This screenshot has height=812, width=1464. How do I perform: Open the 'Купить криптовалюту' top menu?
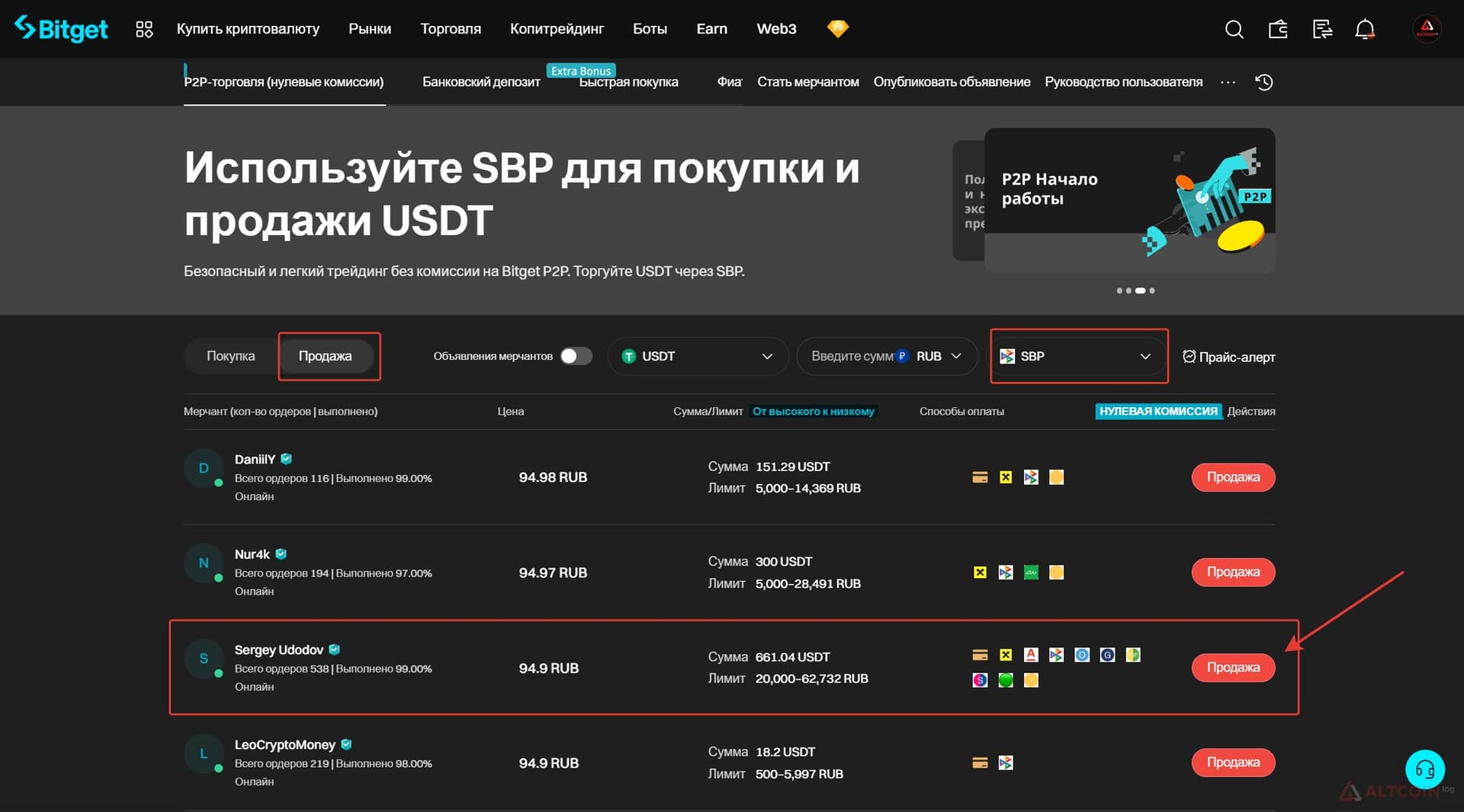(248, 29)
